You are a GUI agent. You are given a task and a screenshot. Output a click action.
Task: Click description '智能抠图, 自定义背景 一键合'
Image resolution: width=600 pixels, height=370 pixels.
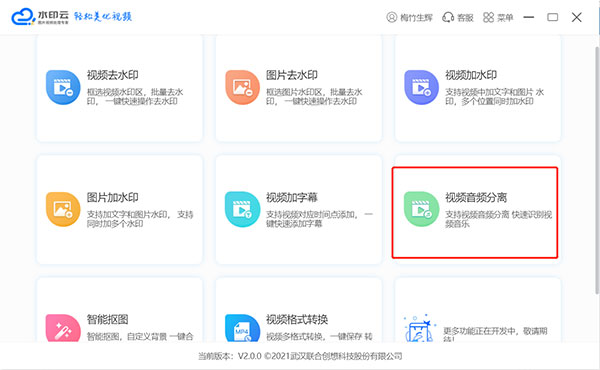click(x=140, y=337)
